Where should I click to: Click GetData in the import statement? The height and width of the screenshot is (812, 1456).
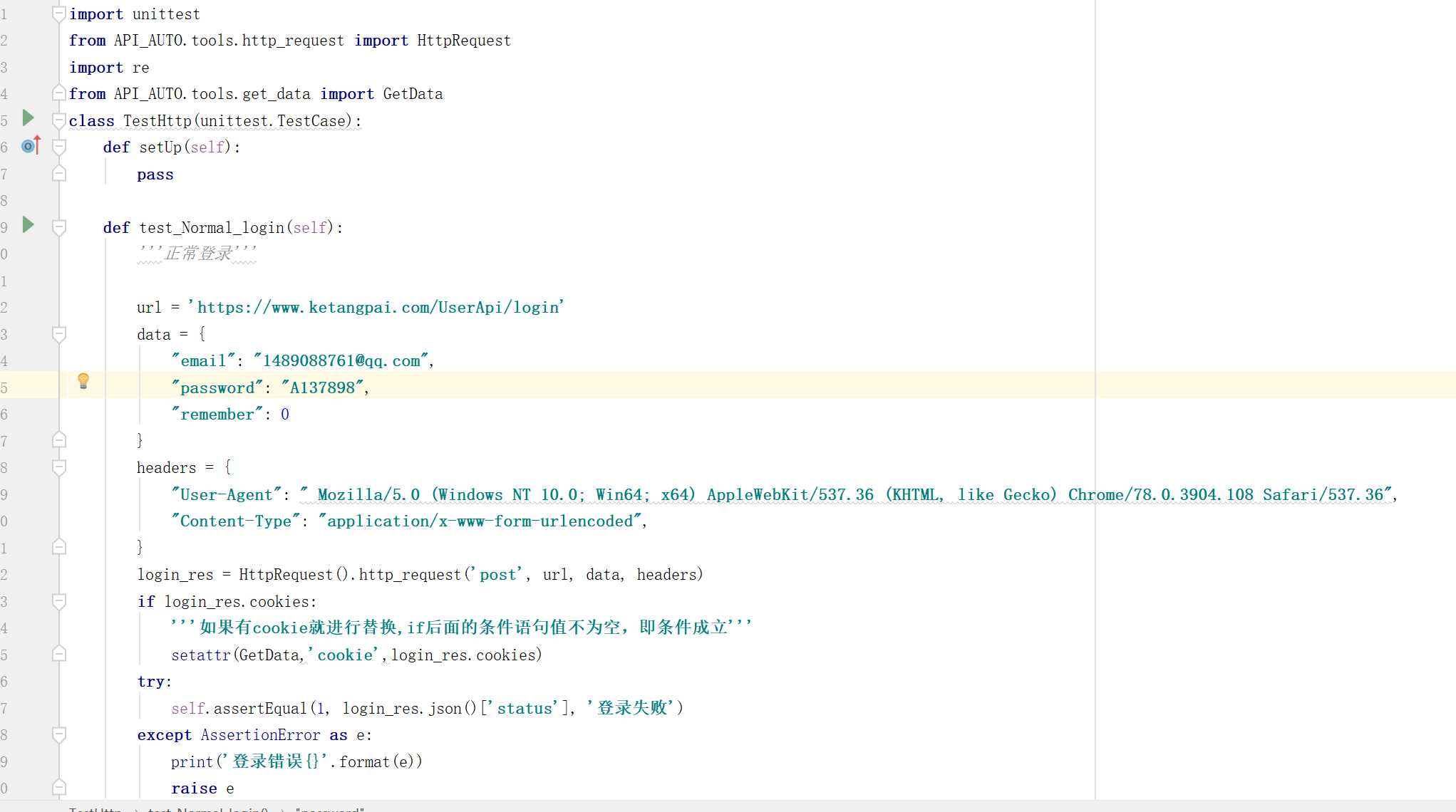pos(413,93)
